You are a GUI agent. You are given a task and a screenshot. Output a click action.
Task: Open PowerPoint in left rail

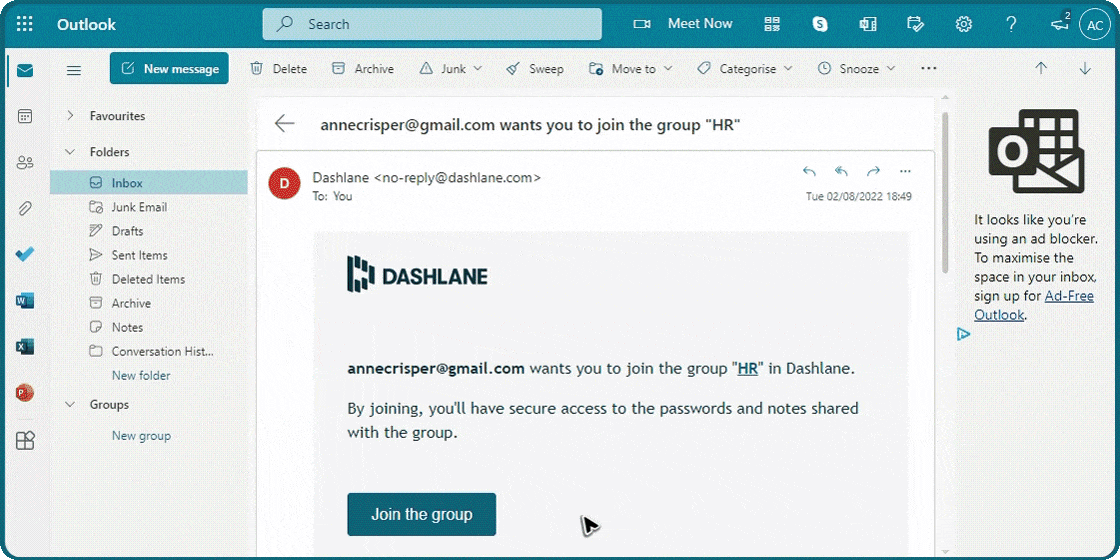(x=25, y=393)
